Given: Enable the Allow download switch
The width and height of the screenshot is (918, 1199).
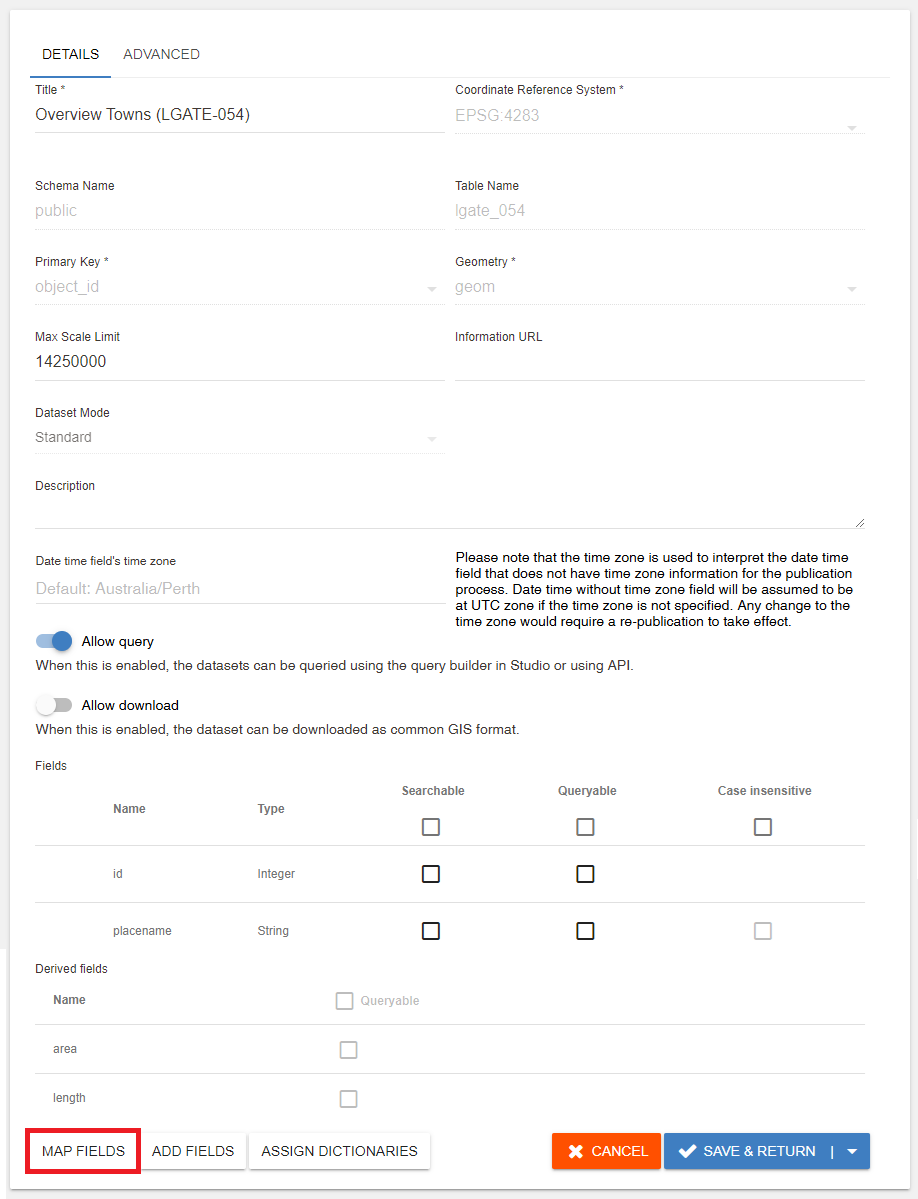Looking at the screenshot, I should (x=55, y=705).
